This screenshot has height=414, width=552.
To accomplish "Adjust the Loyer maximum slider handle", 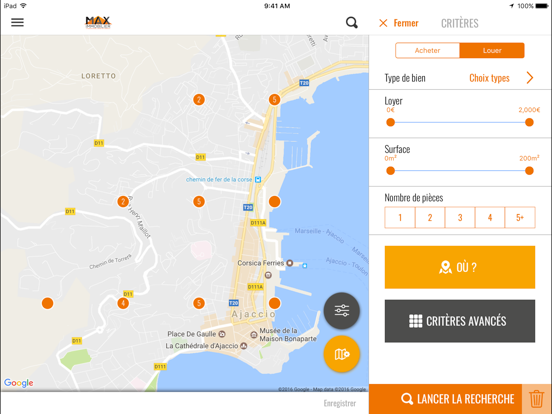I will (529, 122).
